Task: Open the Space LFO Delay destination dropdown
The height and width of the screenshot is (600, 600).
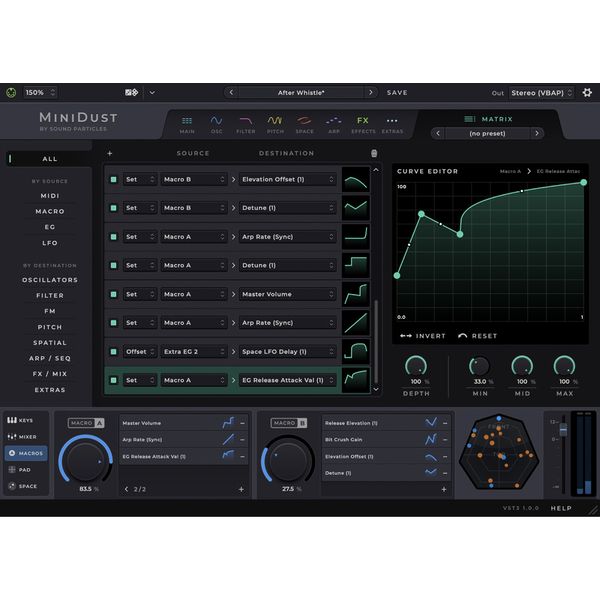Action: tap(287, 352)
